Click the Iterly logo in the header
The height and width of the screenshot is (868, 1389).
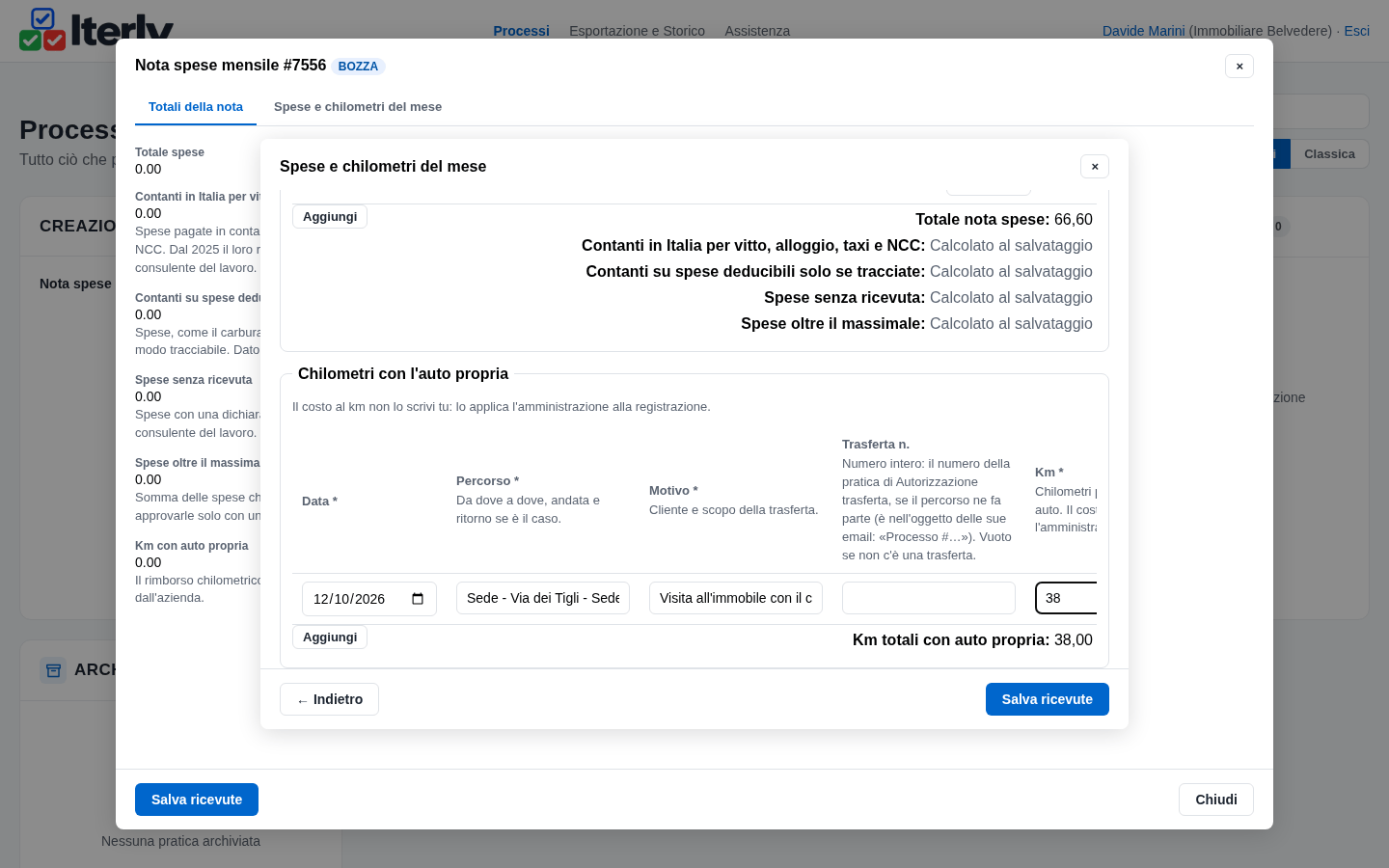click(x=96, y=29)
